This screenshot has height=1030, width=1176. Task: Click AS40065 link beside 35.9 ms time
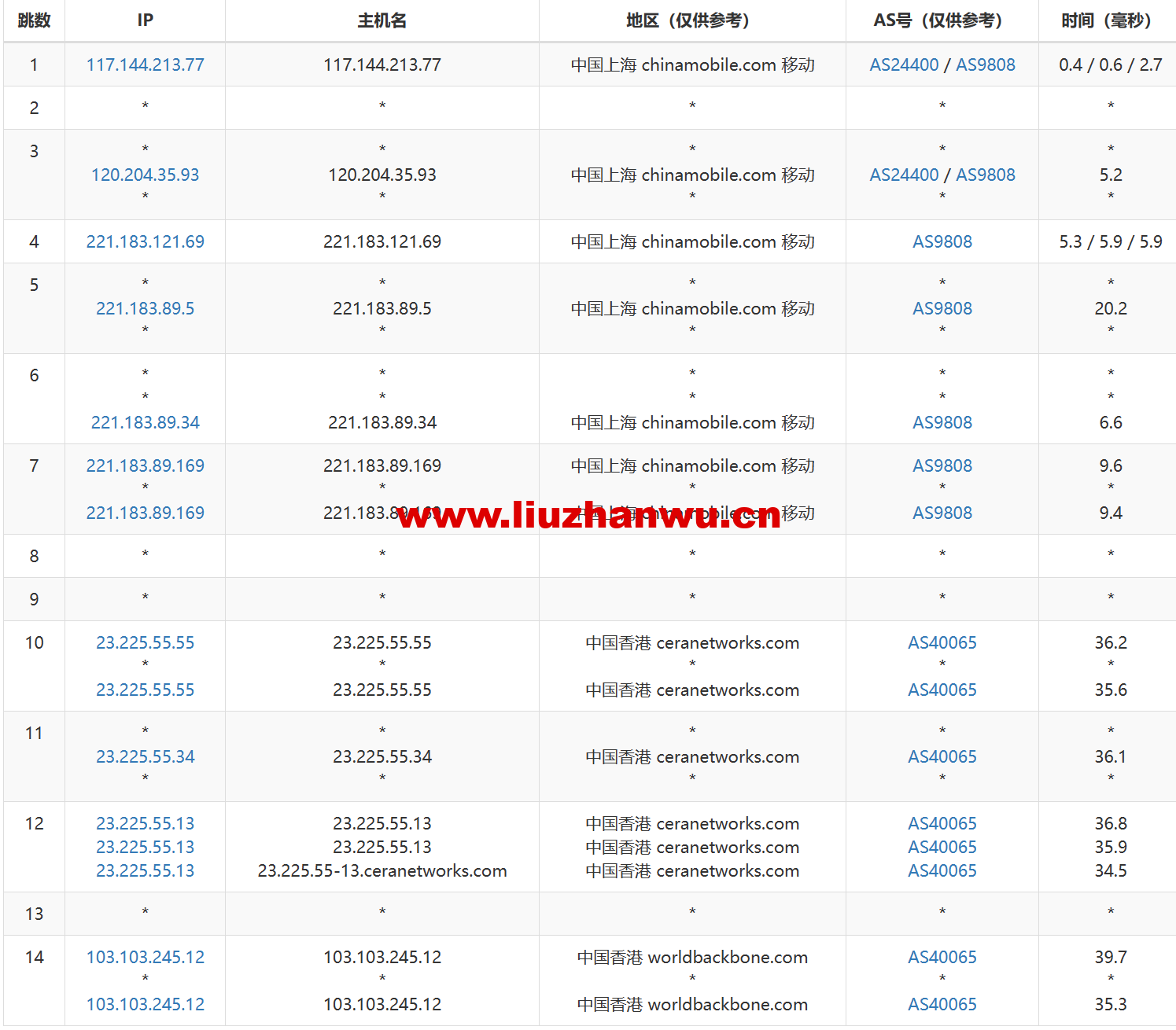tap(942, 847)
